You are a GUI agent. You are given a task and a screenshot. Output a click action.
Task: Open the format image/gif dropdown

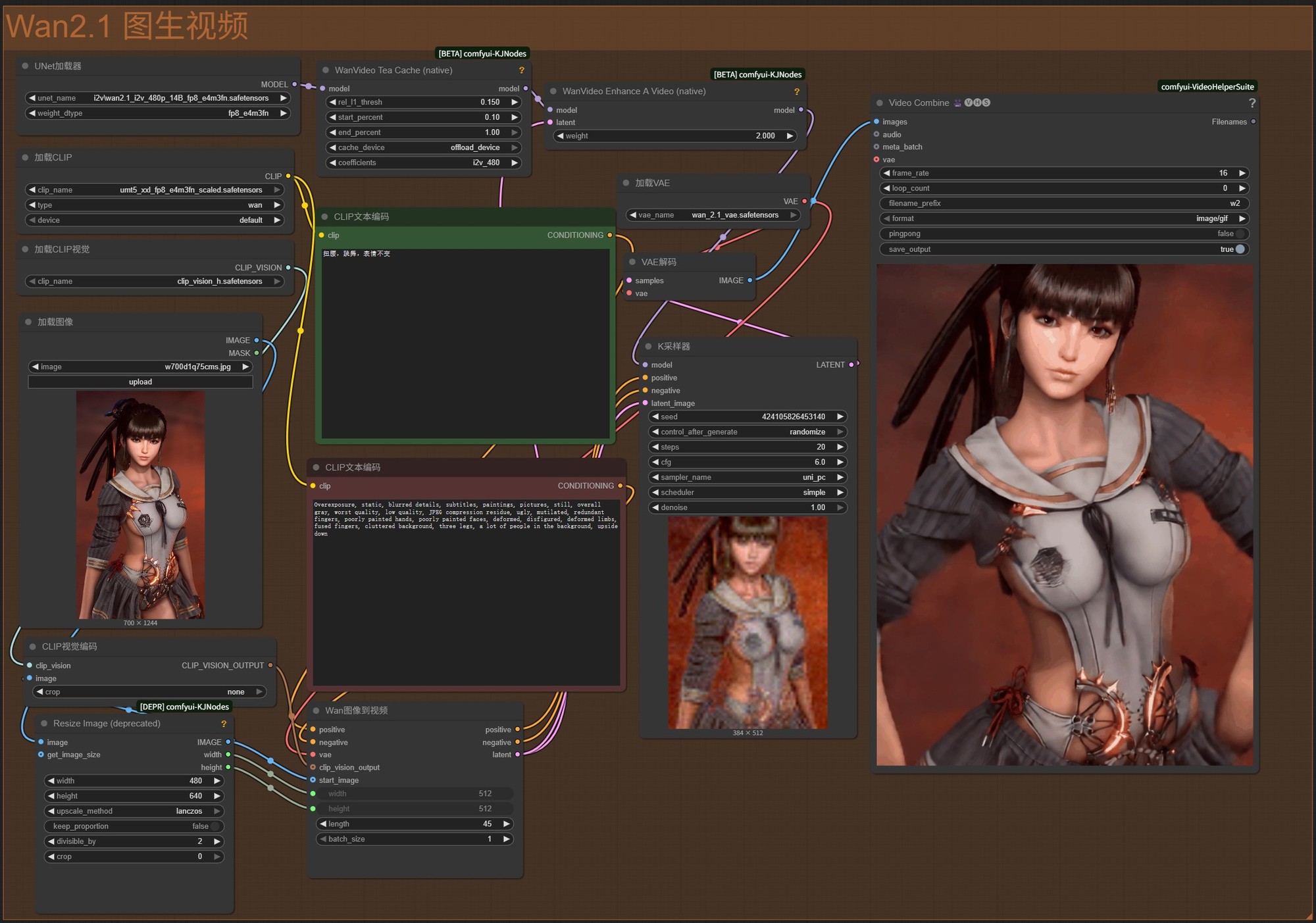tap(1064, 218)
